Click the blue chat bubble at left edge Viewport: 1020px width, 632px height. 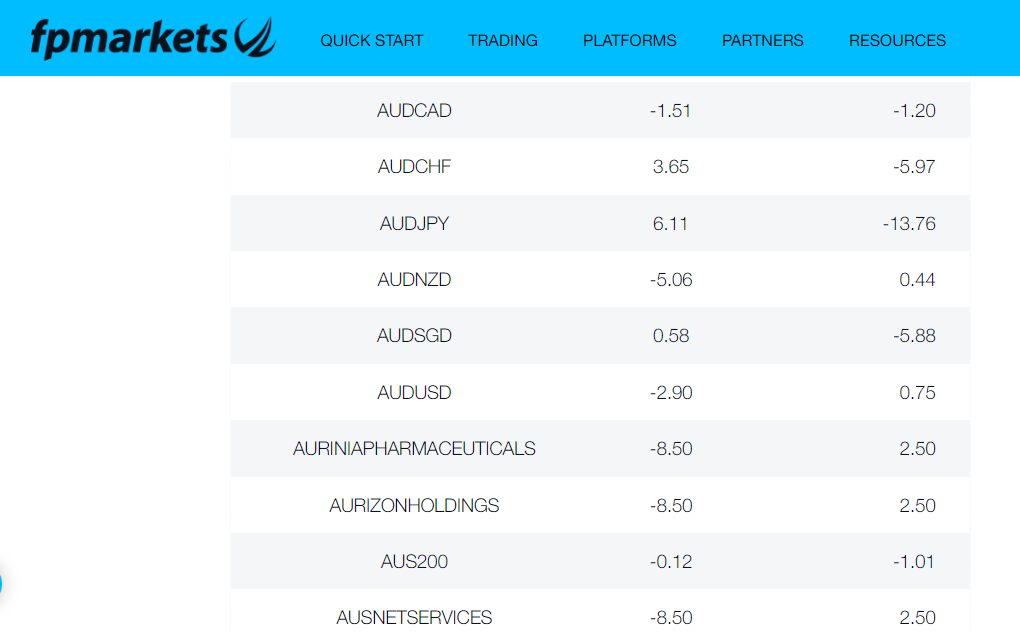[x=1, y=584]
